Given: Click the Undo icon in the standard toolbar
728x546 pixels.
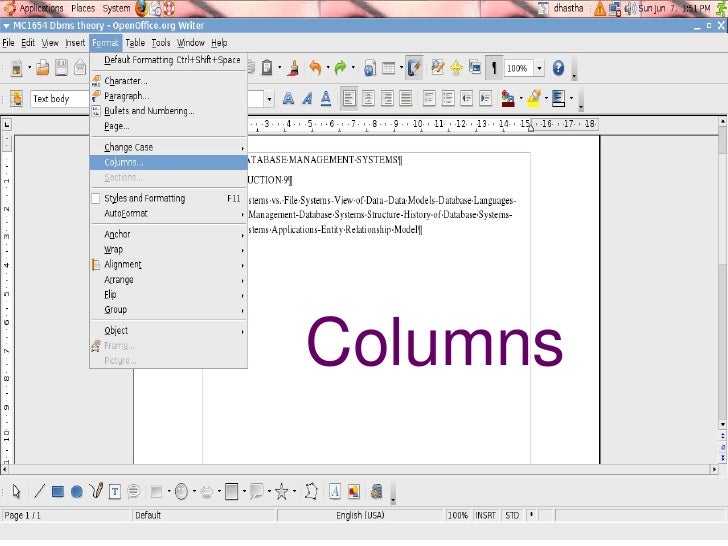Looking at the screenshot, I should point(315,68).
